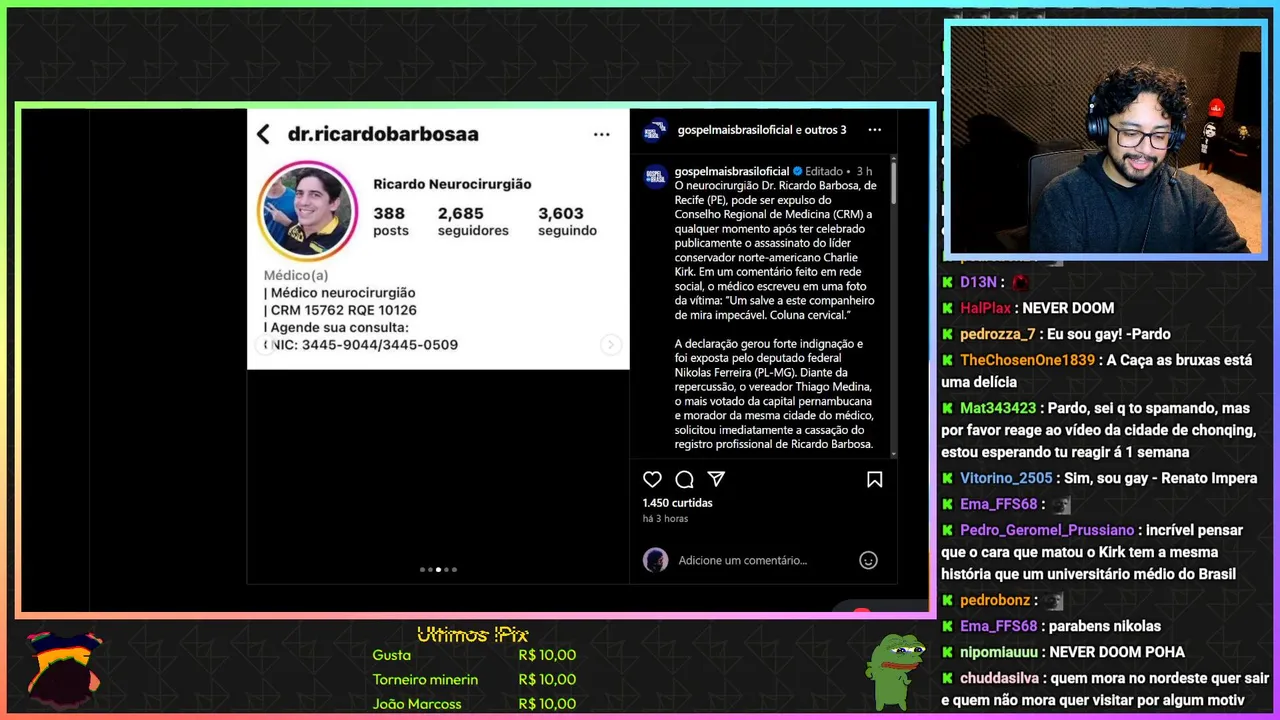Go to the previous carousel image arrow
The height and width of the screenshot is (720, 1280).
[266, 345]
